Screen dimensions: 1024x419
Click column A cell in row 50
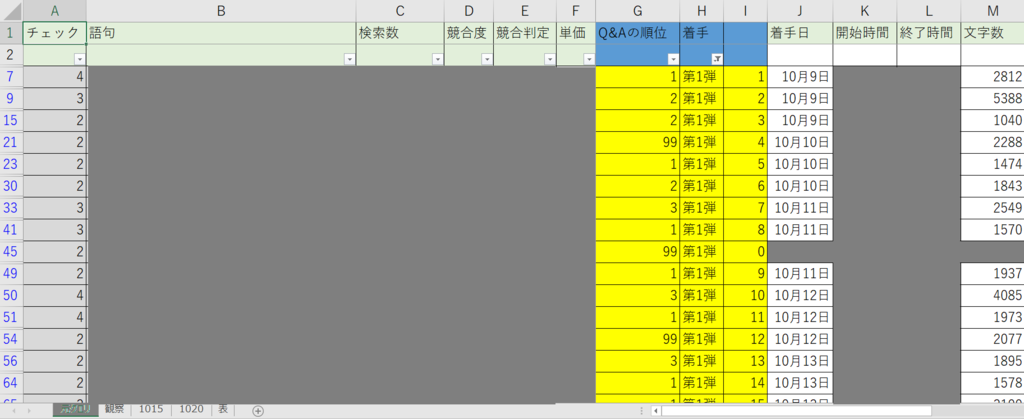coord(54,295)
